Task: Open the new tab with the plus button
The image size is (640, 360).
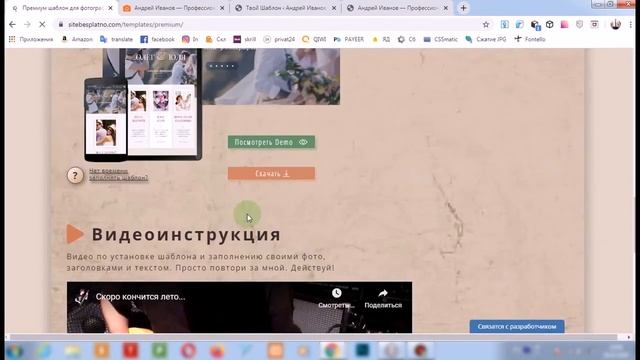Action: coord(463,8)
